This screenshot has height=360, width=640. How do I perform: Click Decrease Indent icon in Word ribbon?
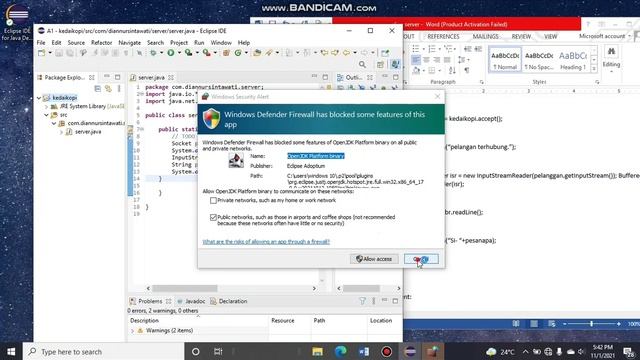coord(467,49)
